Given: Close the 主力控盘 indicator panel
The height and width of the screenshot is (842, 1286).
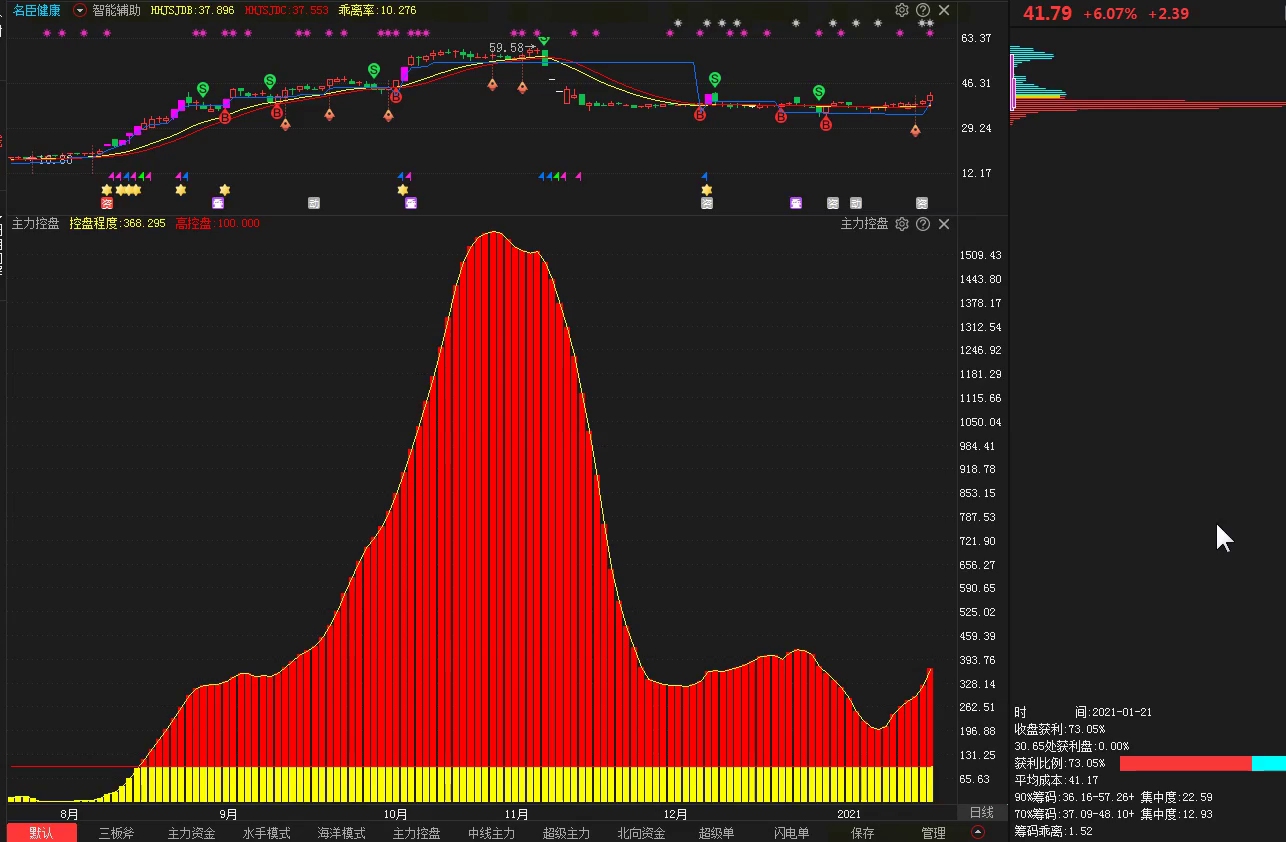Looking at the screenshot, I should pos(944,224).
